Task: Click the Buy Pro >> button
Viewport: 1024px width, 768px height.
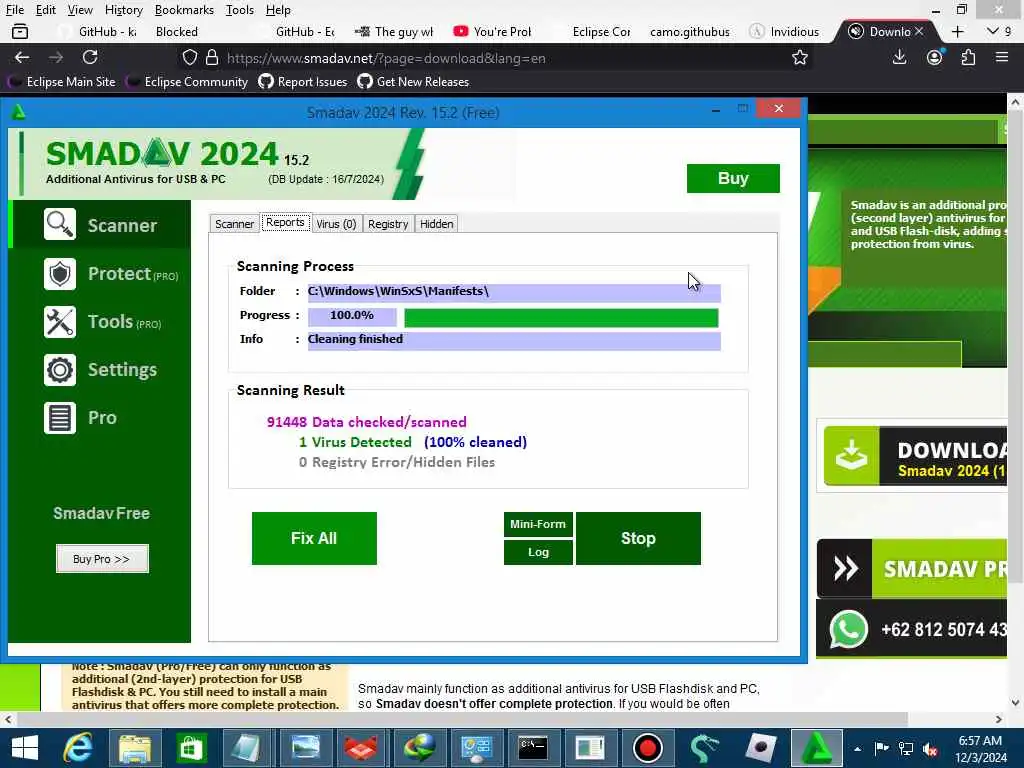Action: coord(102,559)
